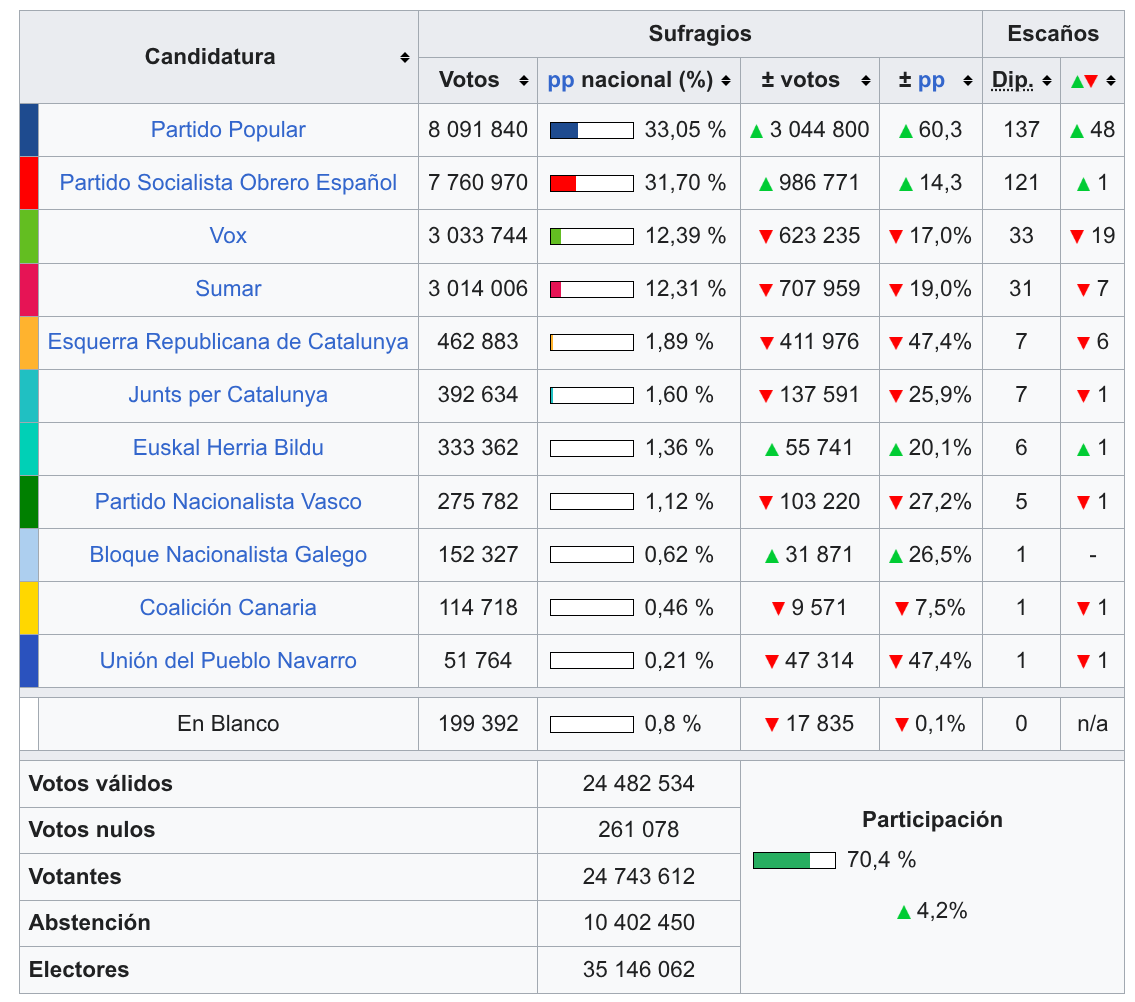Sort table by Candidatura column arrows
This screenshot has width=1135, height=1002.
(x=405, y=58)
